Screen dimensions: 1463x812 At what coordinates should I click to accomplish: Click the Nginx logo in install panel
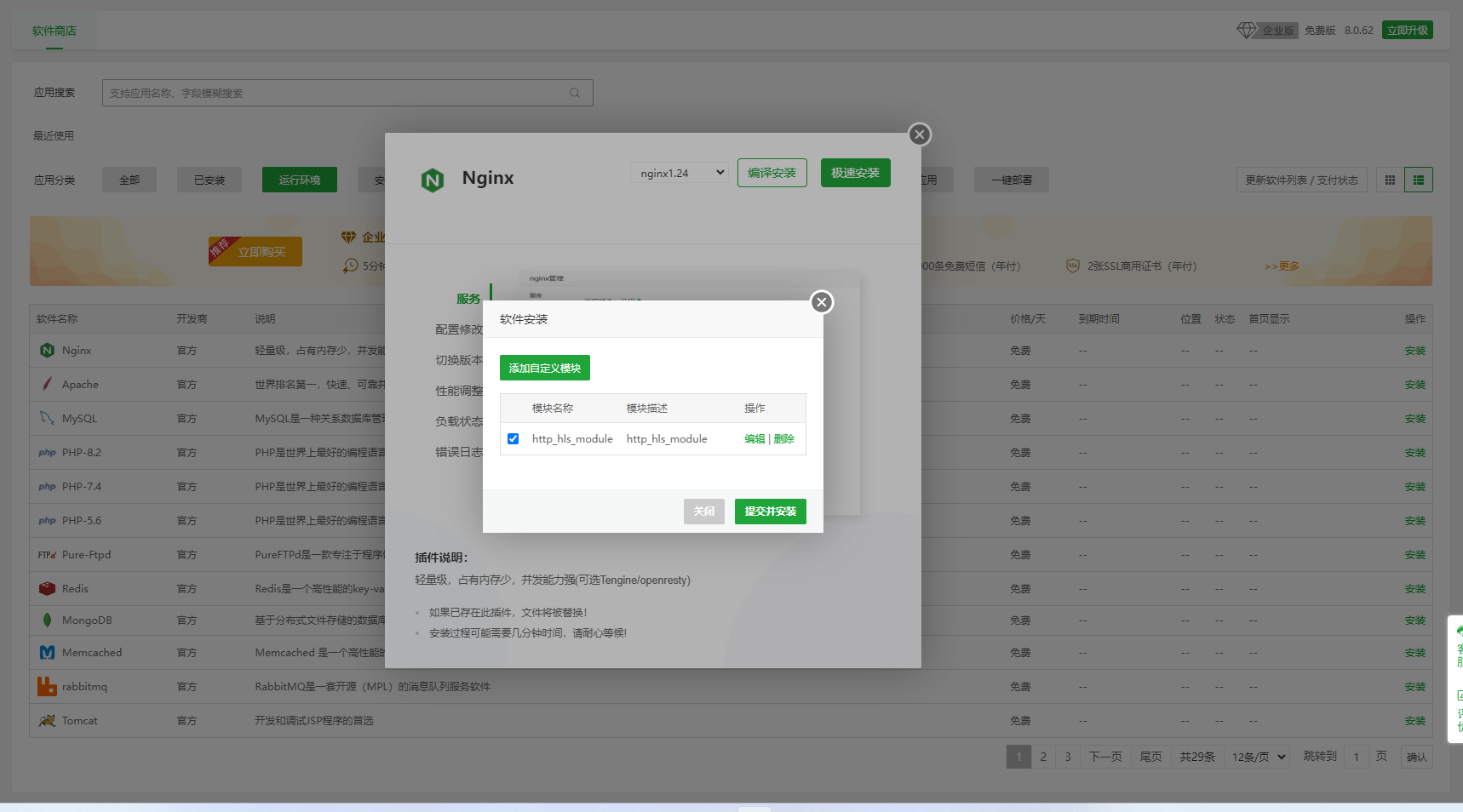tap(433, 180)
